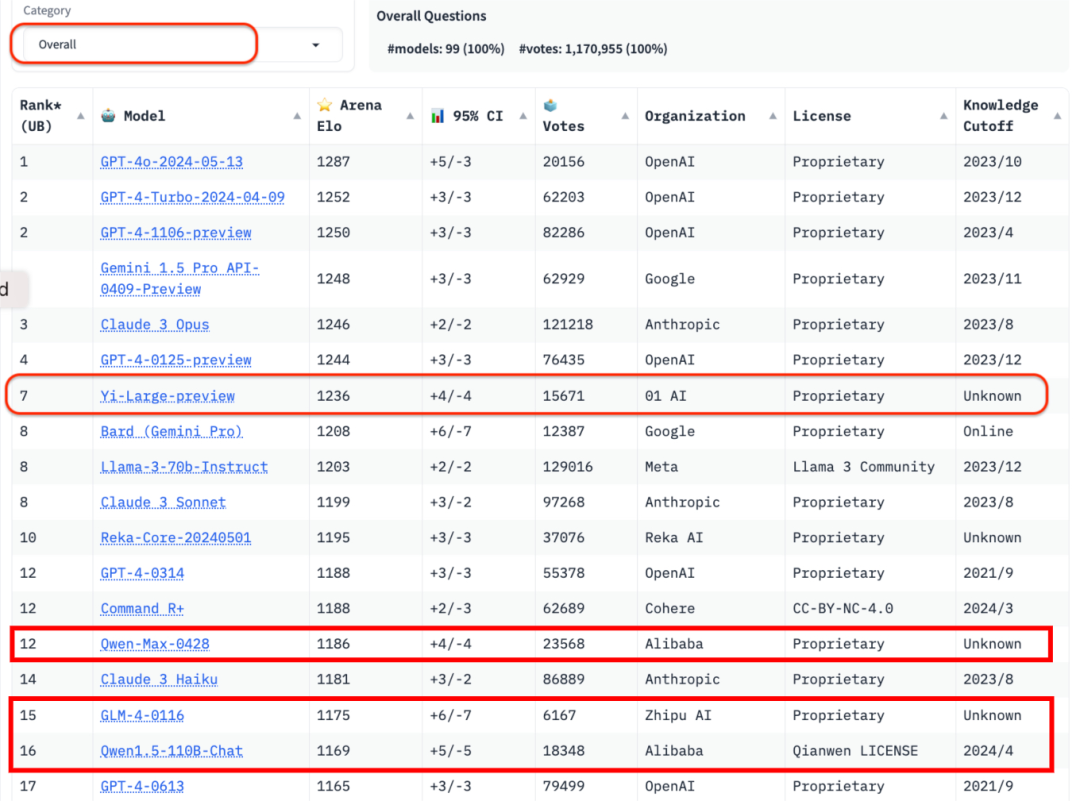The image size is (1080, 801).
Task: Sort table by Organization column arrow
Action: coord(773,116)
